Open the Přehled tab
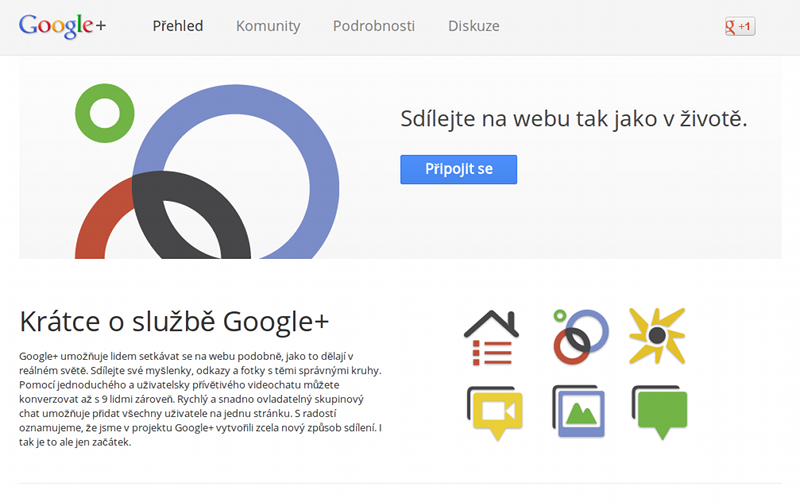Screen dimensions: 800x502 click(178, 26)
